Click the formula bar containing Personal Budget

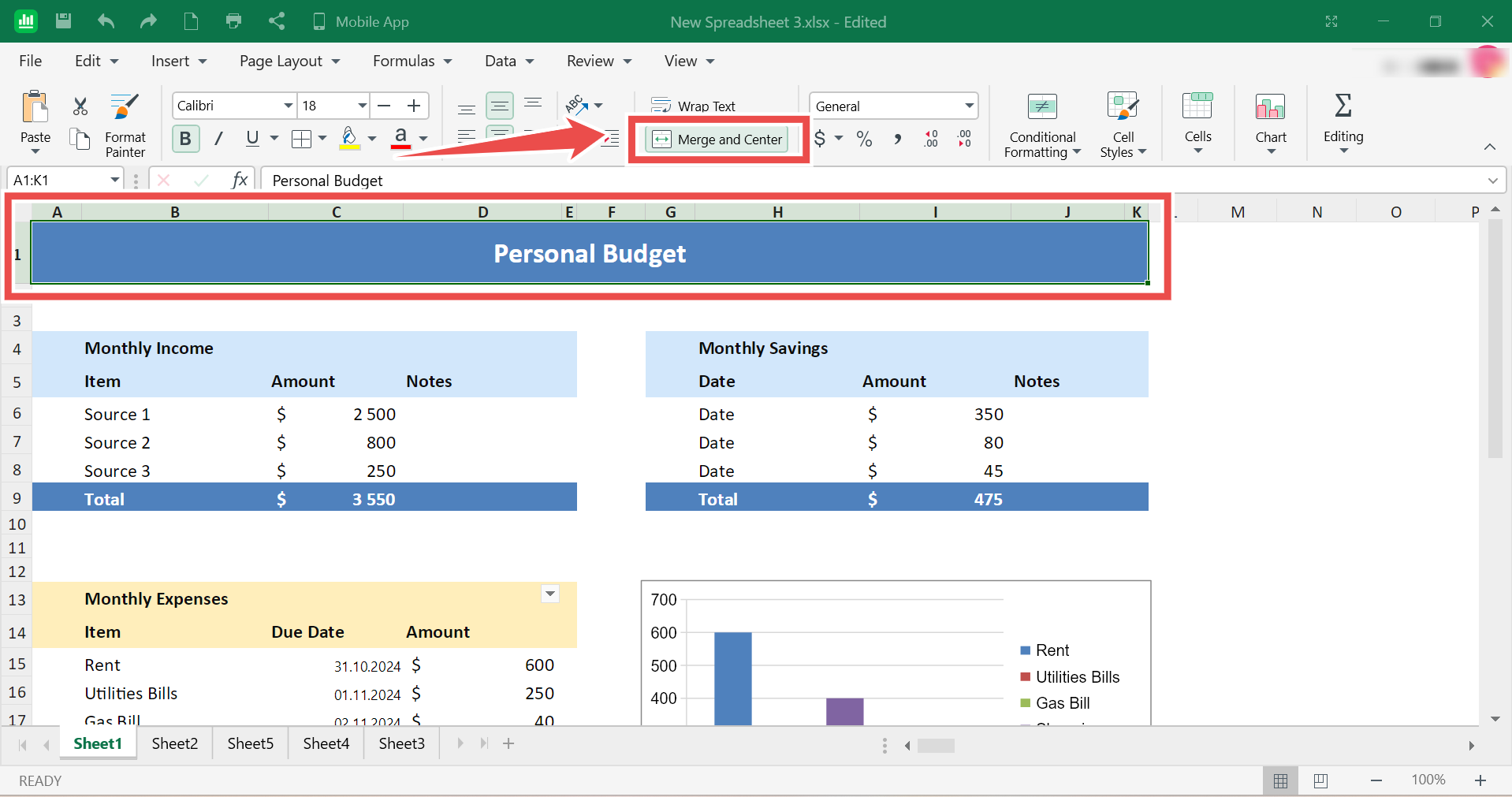pos(871,181)
